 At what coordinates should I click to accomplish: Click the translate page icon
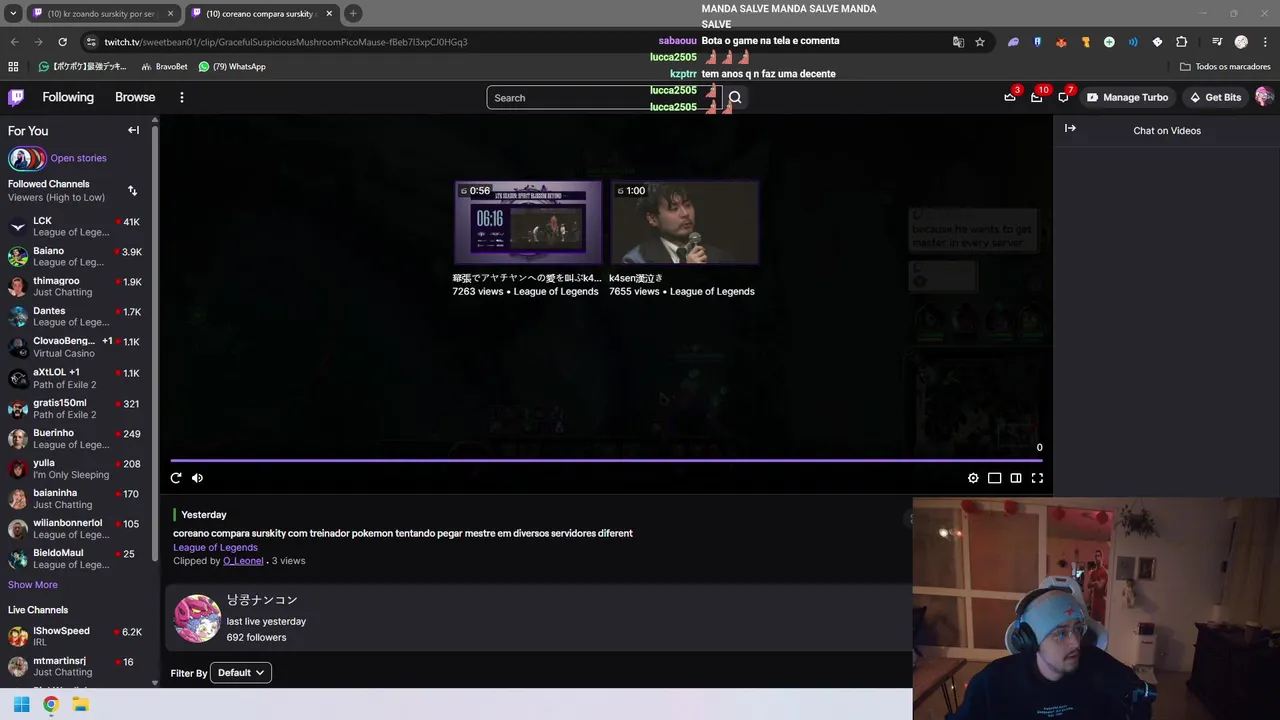click(958, 42)
